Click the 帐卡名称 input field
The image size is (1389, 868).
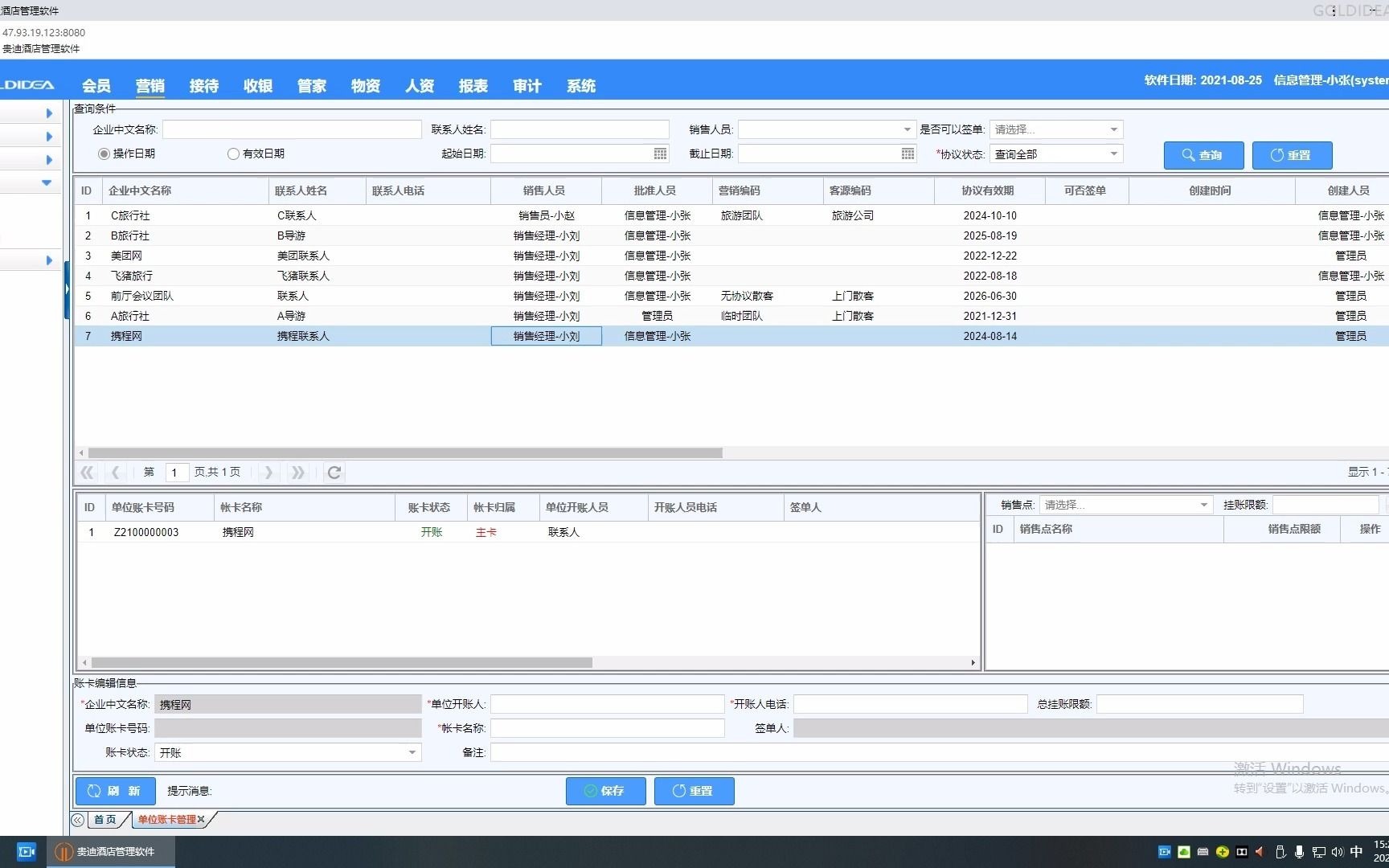(607, 728)
